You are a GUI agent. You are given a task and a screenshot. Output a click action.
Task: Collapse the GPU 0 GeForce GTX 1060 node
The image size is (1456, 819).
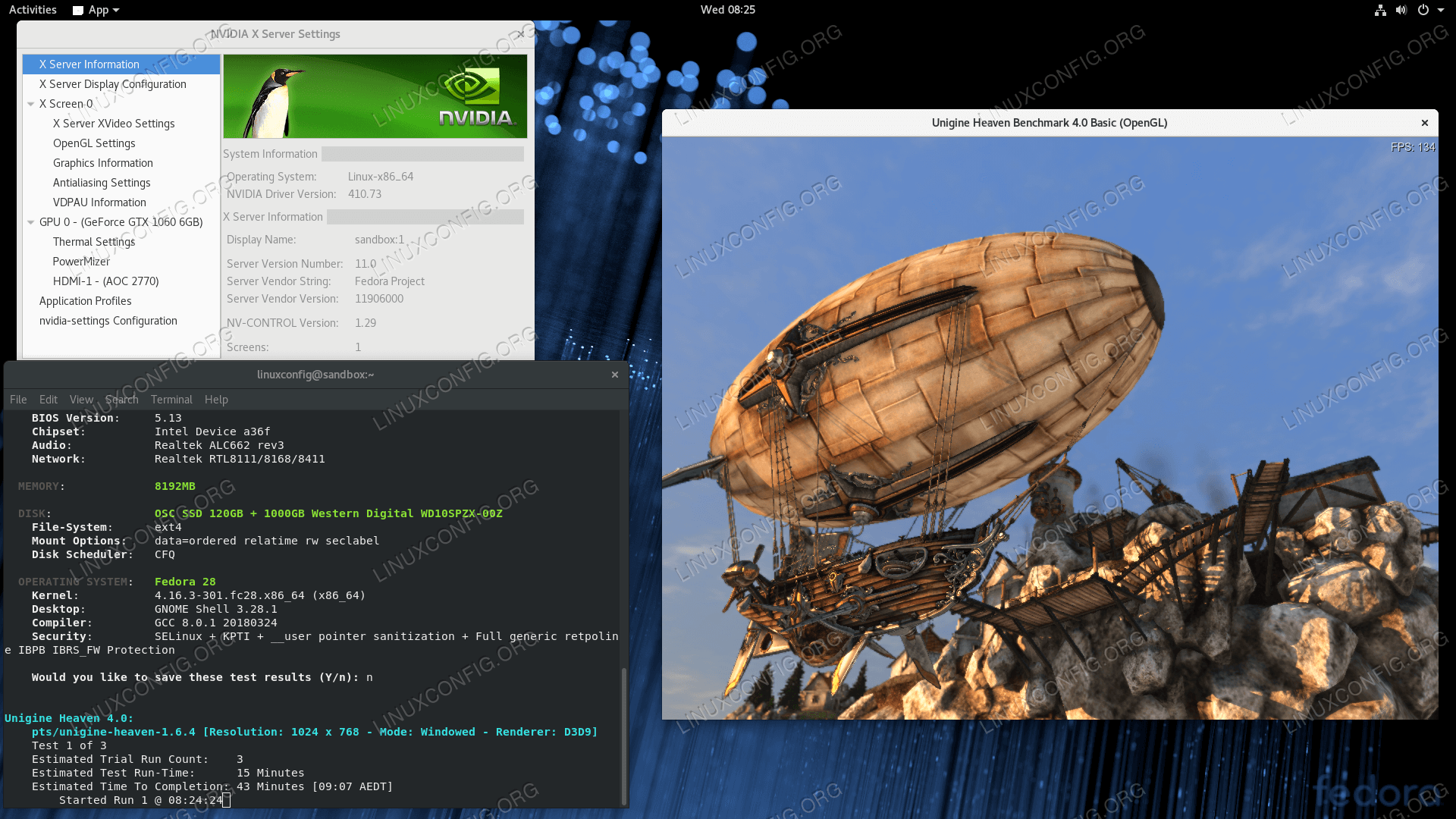(30, 222)
